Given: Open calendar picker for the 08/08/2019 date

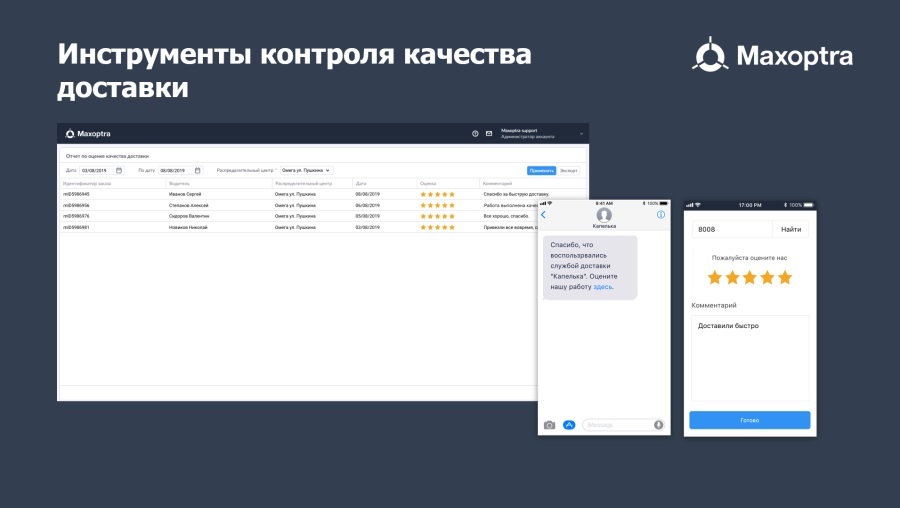Looking at the screenshot, I should coord(197,170).
